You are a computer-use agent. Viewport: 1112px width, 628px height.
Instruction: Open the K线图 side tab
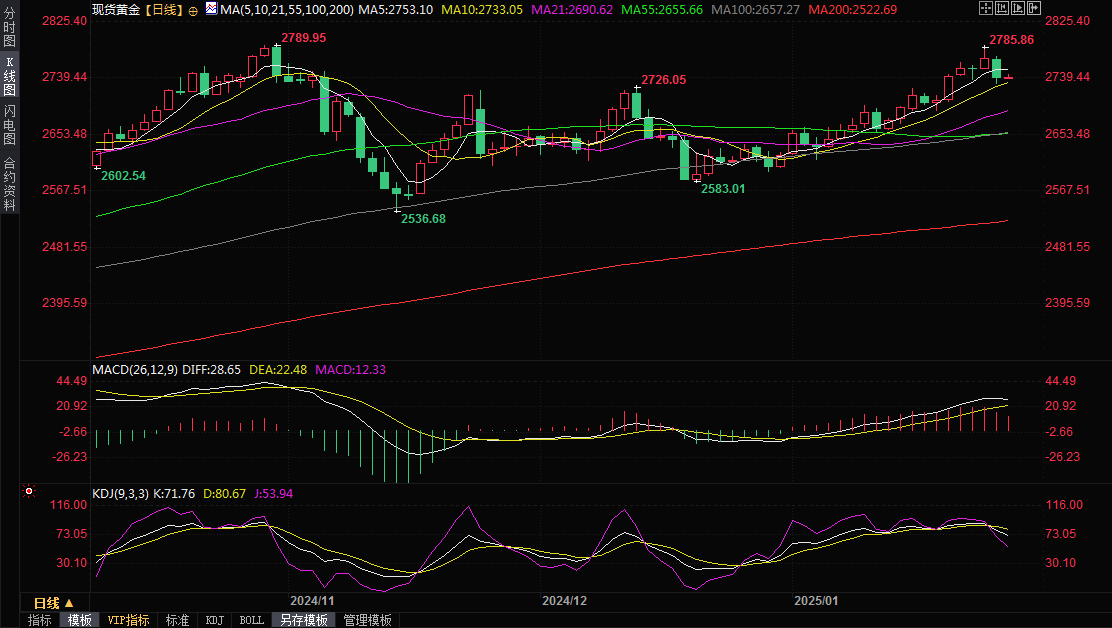click(9, 76)
